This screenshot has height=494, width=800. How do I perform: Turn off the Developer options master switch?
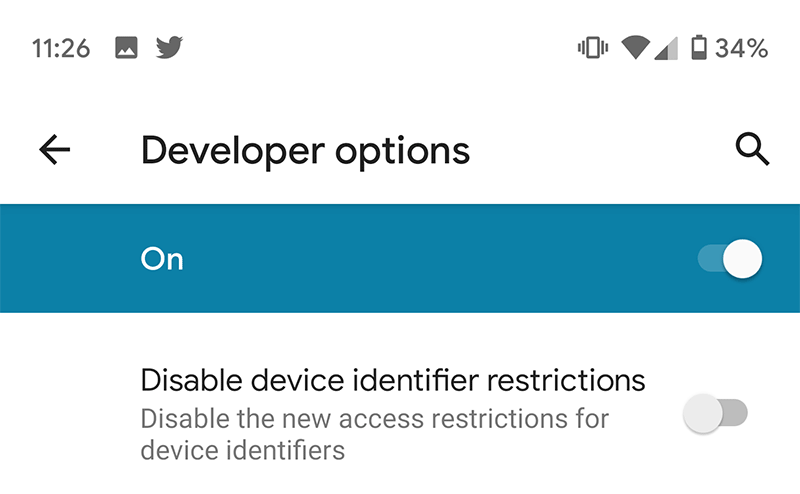pos(730,260)
